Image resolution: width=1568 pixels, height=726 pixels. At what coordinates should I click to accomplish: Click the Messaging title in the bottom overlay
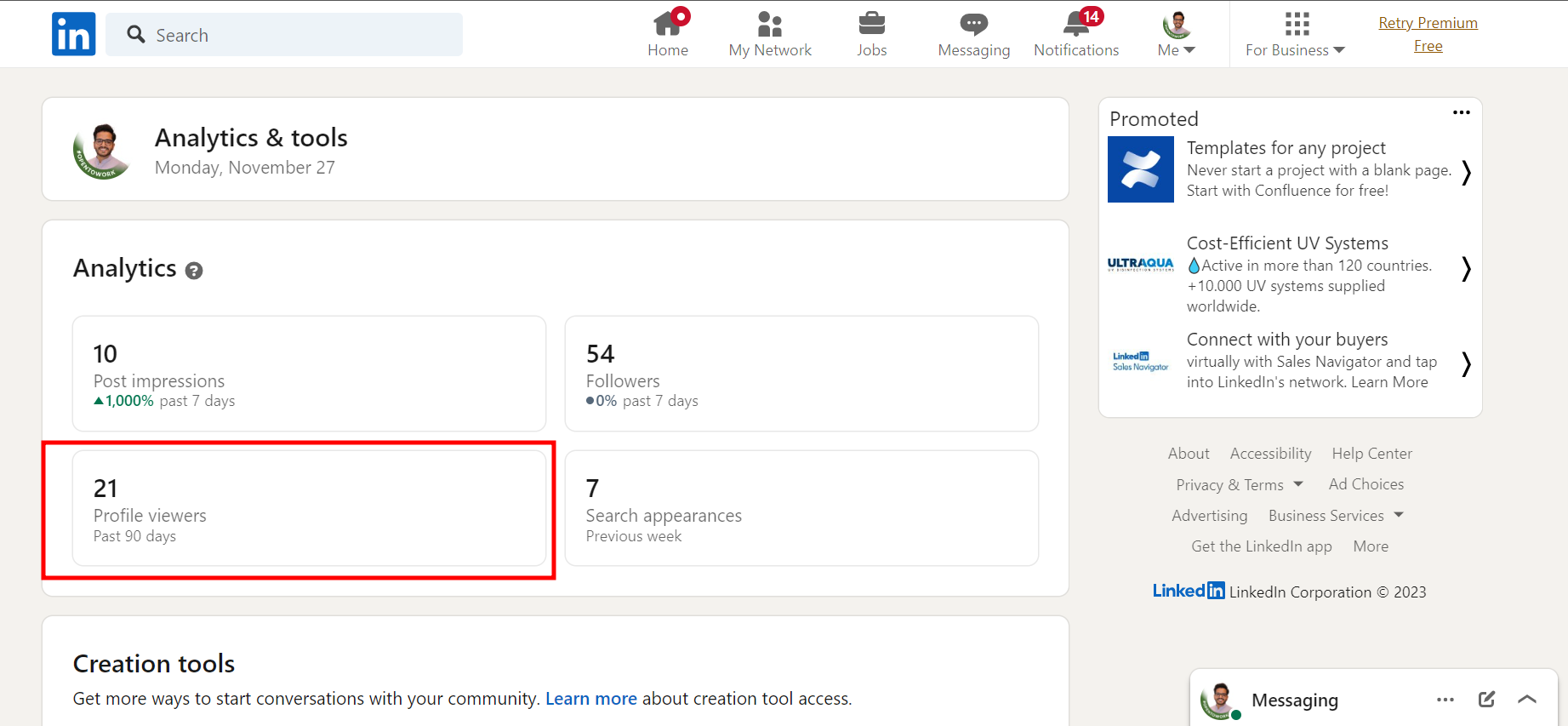coord(1295,700)
